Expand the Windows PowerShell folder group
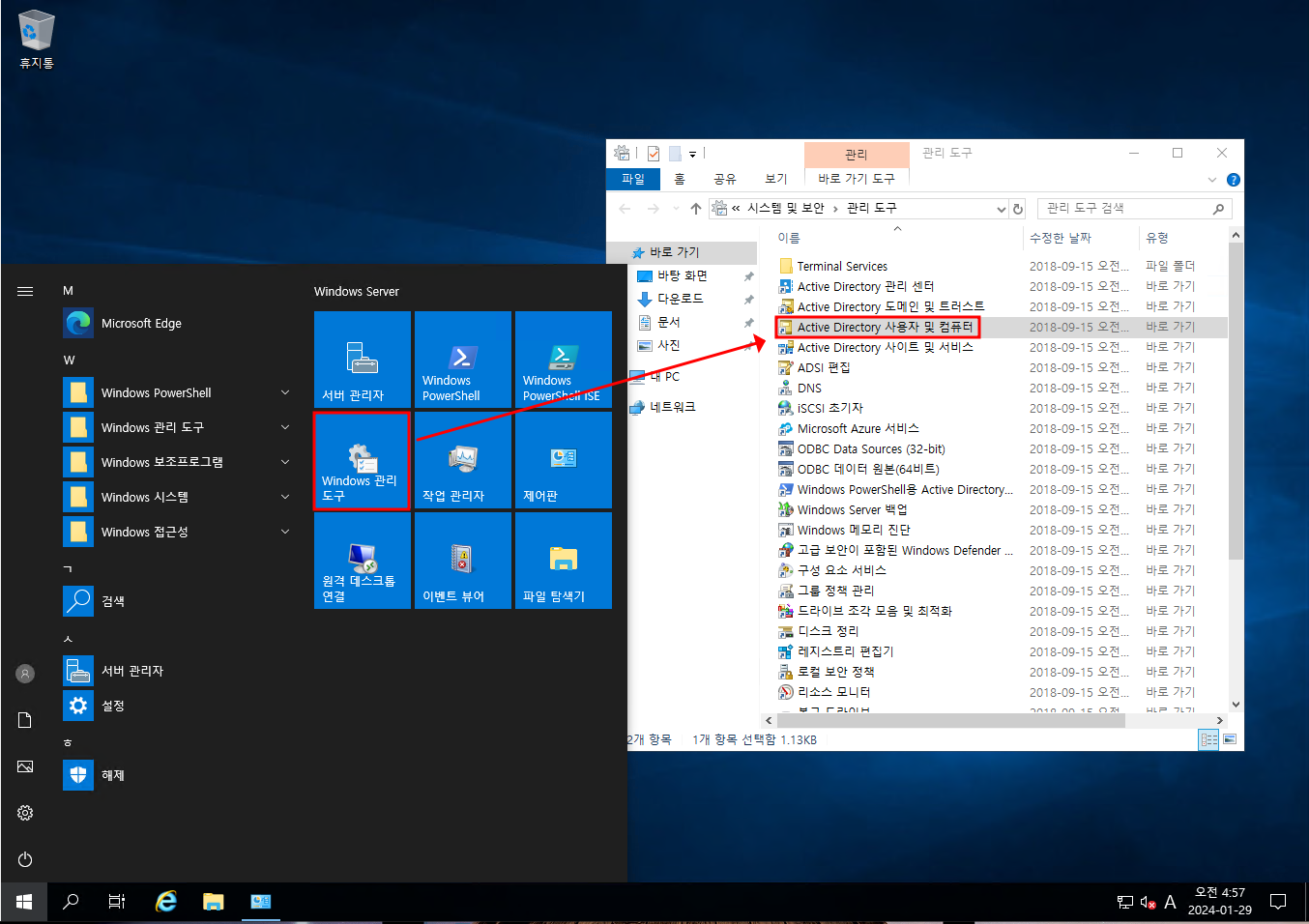This screenshot has width=1309, height=924. tap(285, 392)
